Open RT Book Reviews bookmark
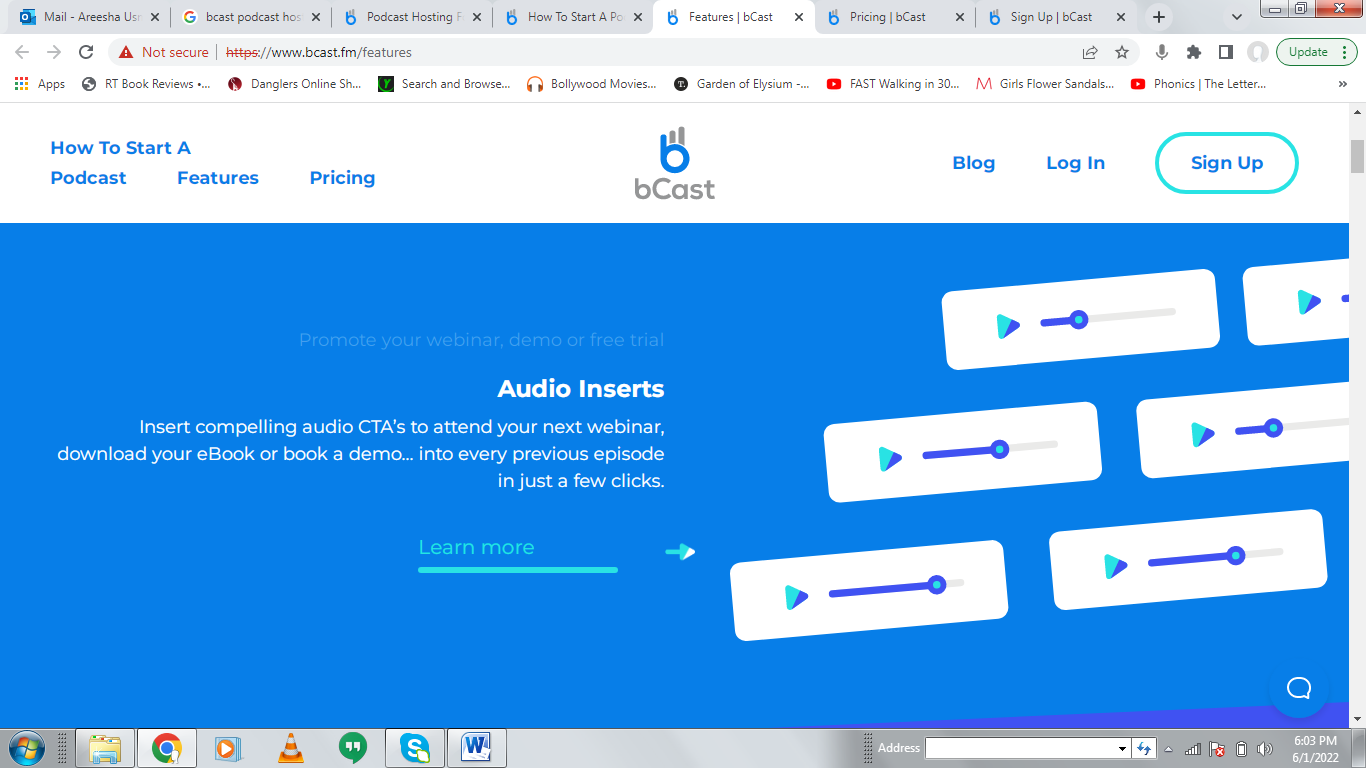This screenshot has width=1366, height=768. pyautogui.click(x=147, y=84)
